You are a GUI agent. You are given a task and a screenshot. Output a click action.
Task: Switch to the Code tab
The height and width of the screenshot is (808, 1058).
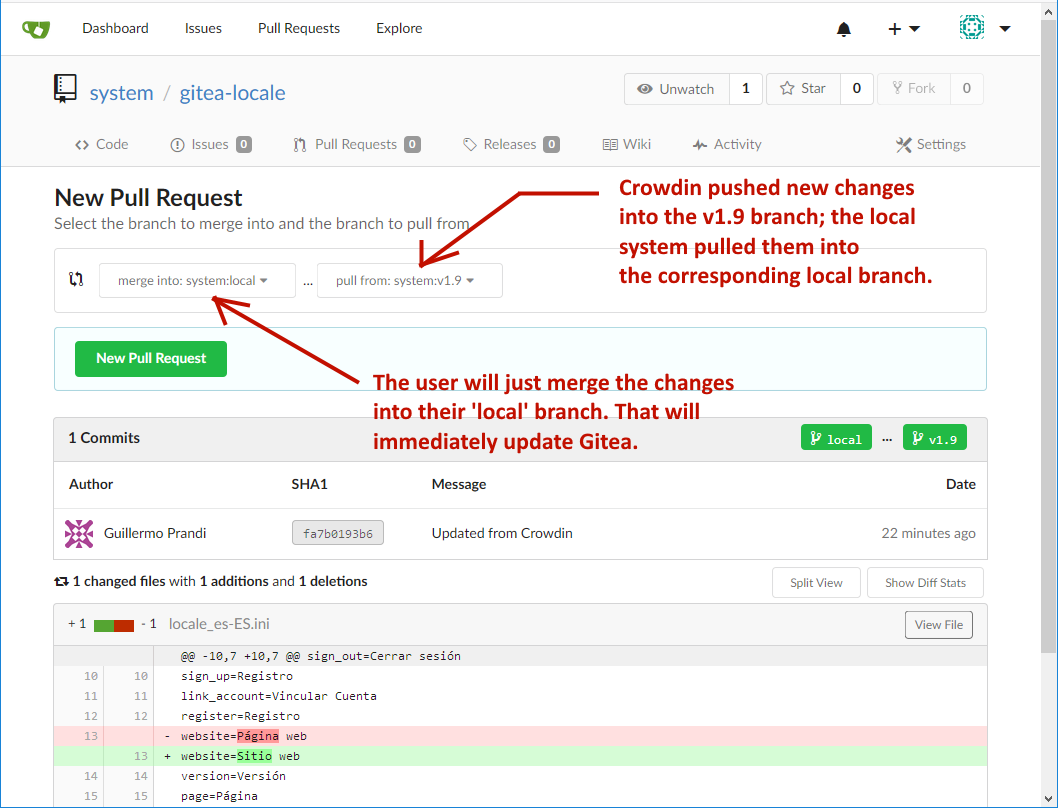tap(102, 144)
